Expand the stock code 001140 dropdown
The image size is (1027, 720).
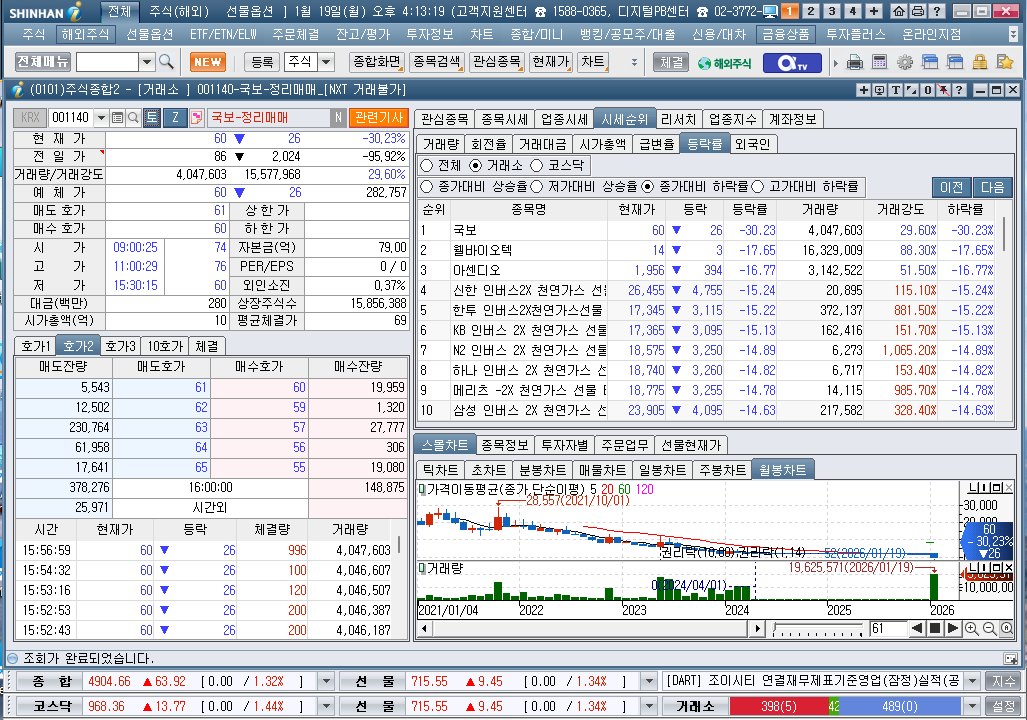click(101, 118)
